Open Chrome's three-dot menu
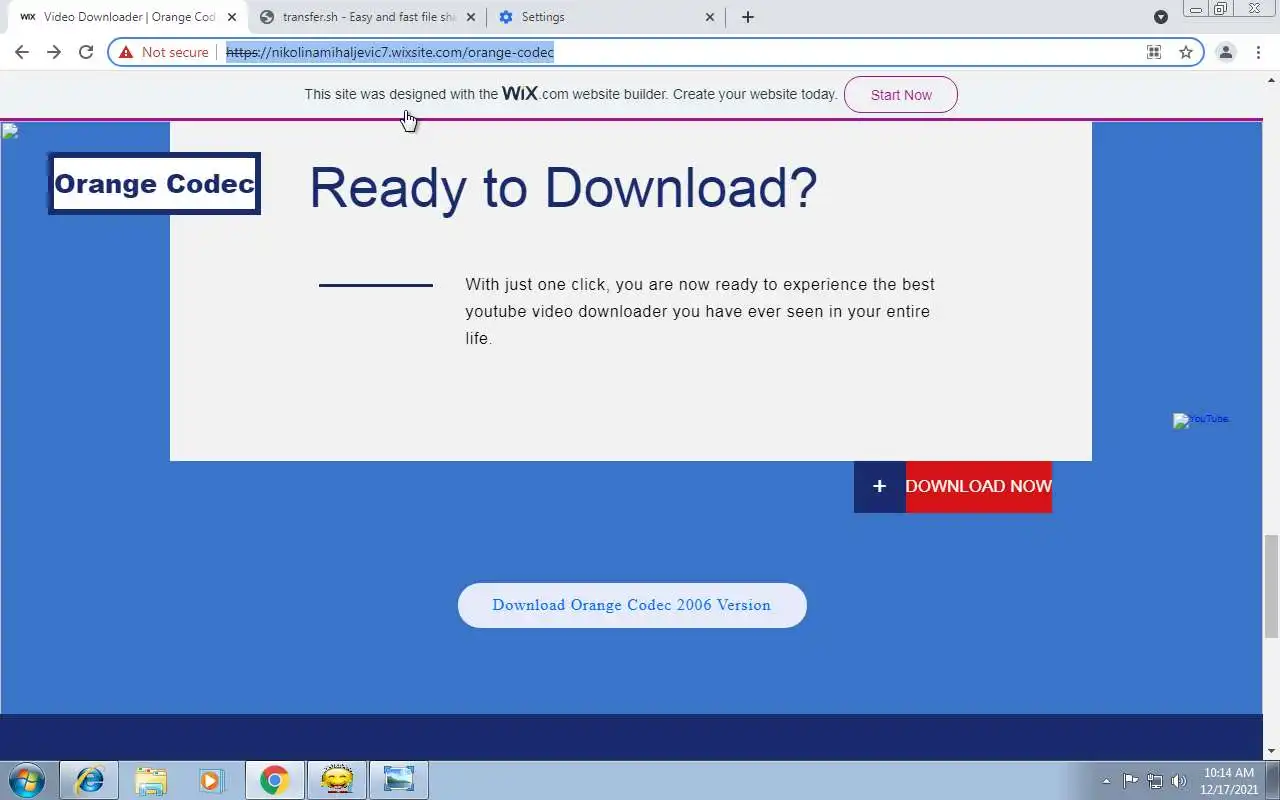The height and width of the screenshot is (800, 1280). point(1258,52)
